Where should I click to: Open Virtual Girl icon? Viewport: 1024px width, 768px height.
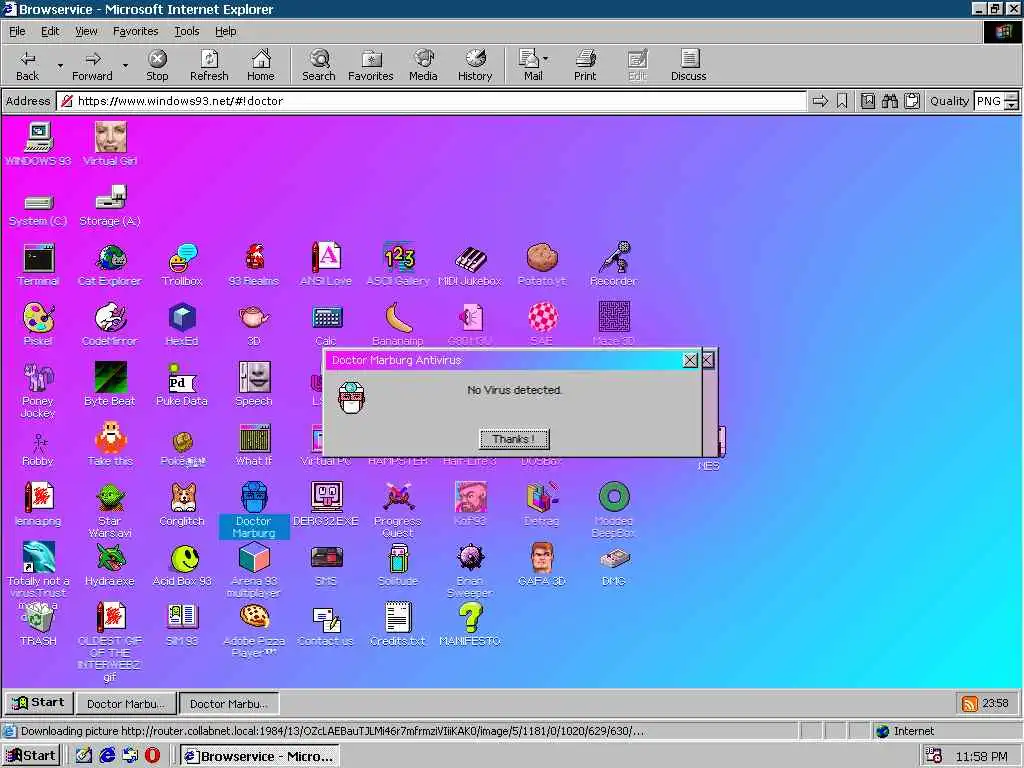tap(110, 144)
